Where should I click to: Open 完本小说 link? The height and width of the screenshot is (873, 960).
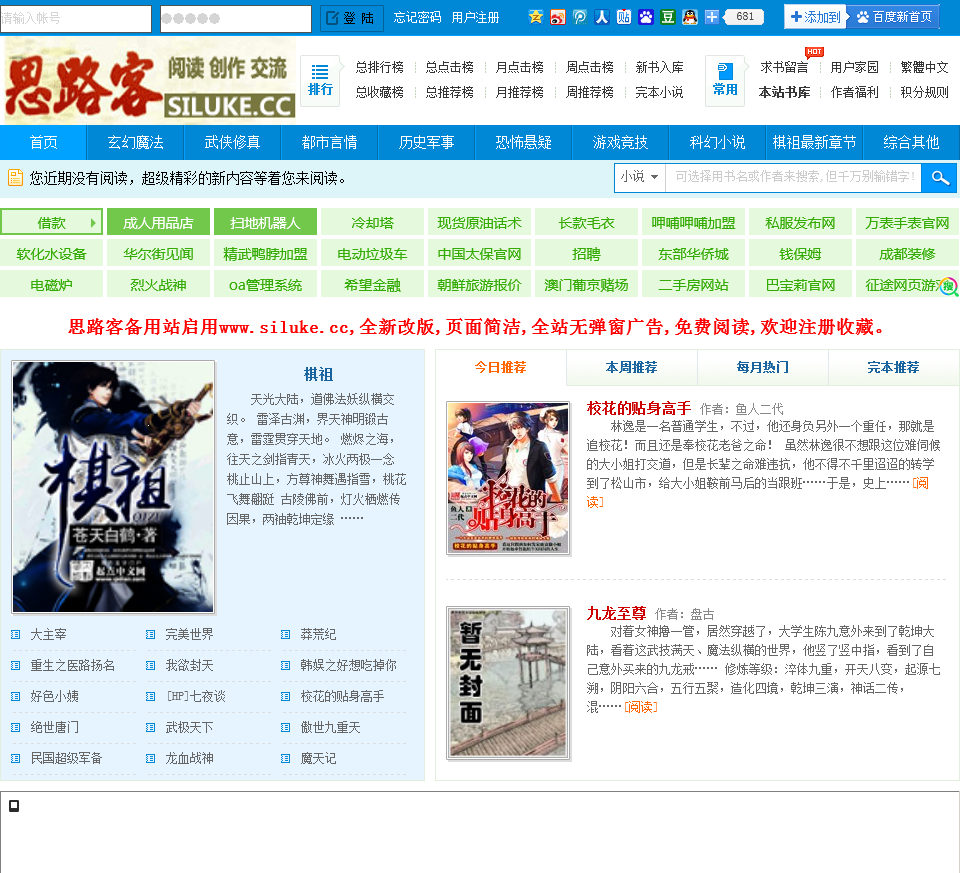(x=659, y=92)
